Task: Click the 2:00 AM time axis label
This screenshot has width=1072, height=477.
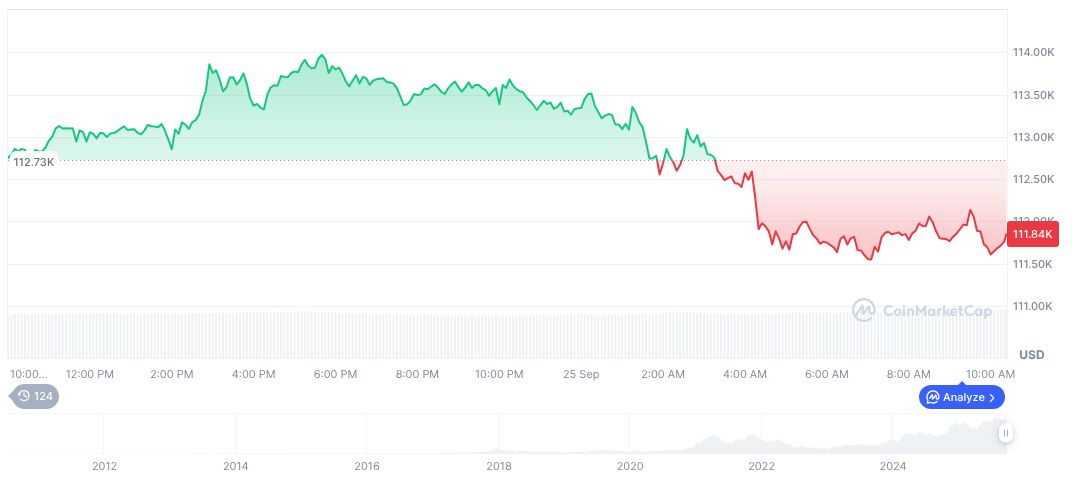Action: pos(663,374)
